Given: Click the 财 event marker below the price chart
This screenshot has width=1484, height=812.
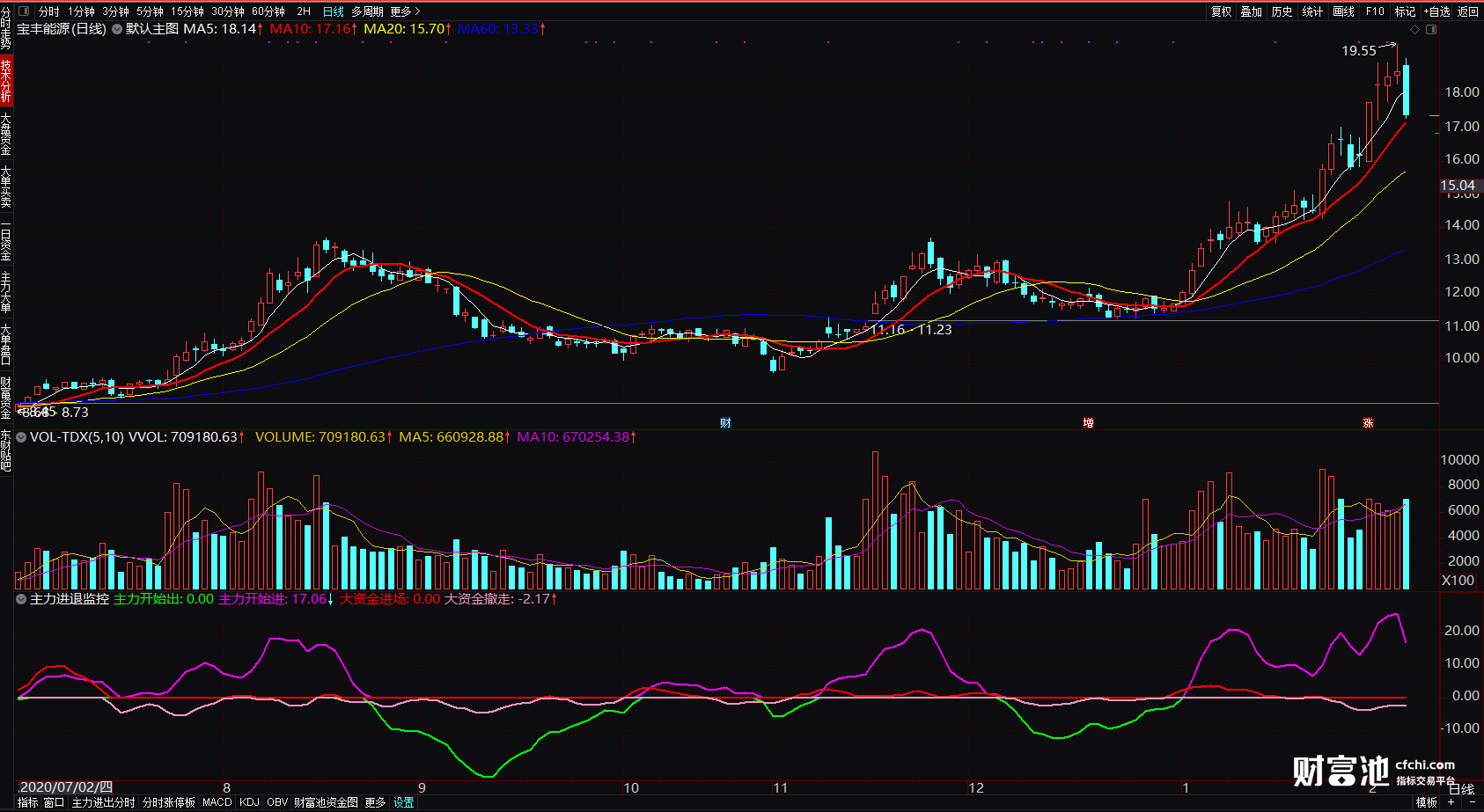Looking at the screenshot, I should [725, 423].
